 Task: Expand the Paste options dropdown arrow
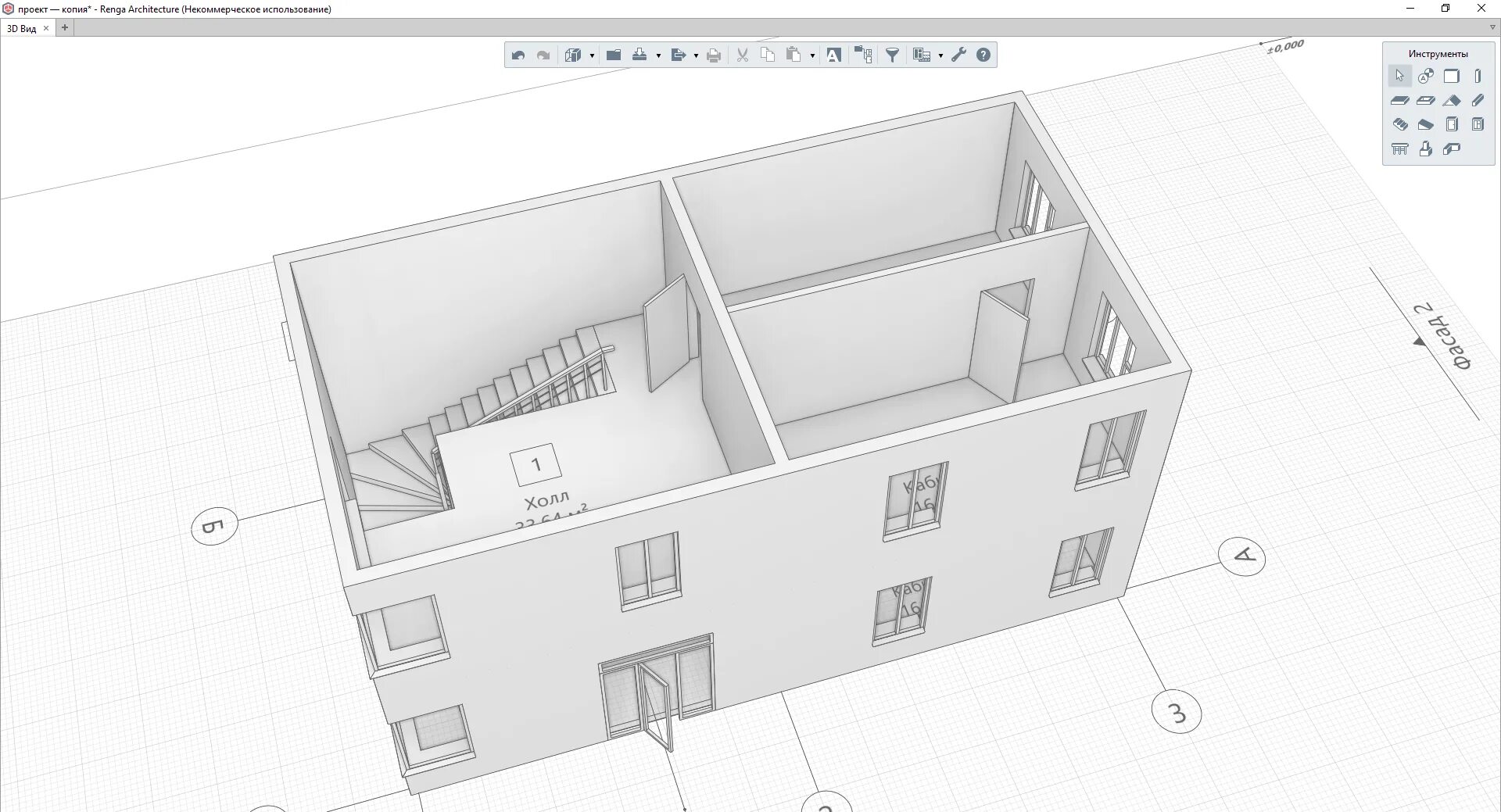tap(812, 55)
